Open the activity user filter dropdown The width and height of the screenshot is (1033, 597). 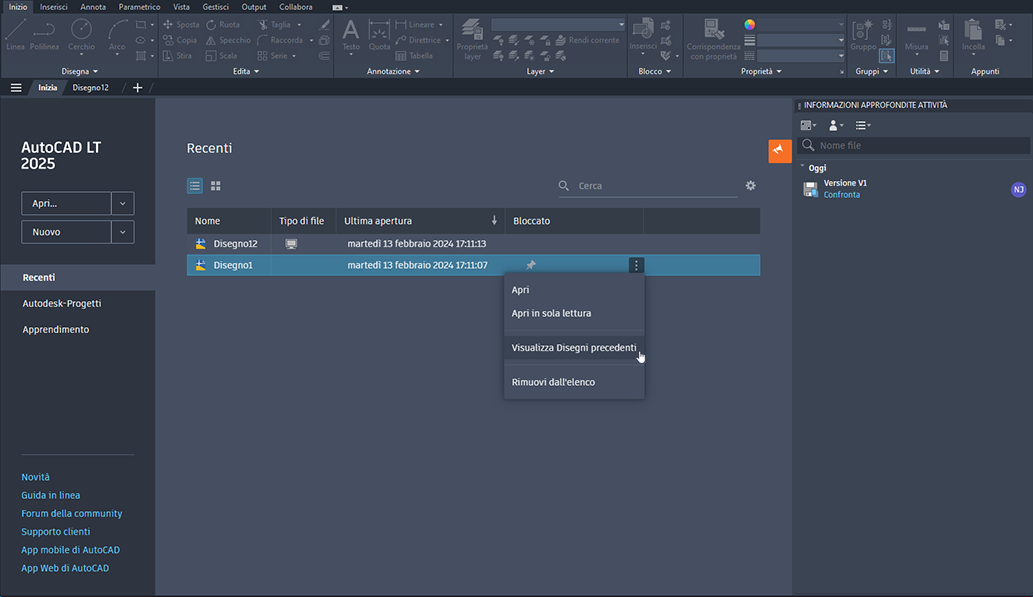(835, 125)
